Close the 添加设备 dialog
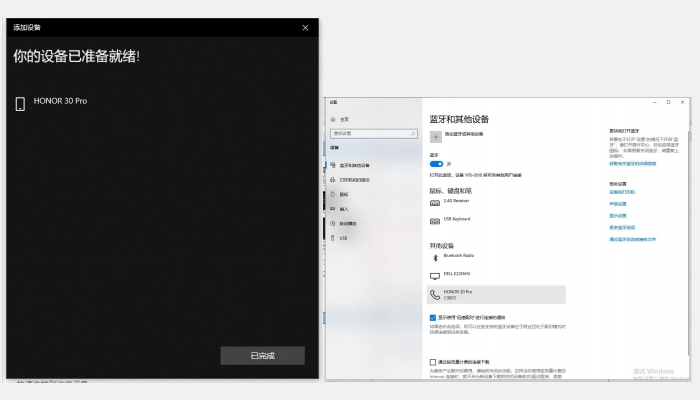Image resolution: width=700 pixels, height=400 pixels. click(305, 28)
